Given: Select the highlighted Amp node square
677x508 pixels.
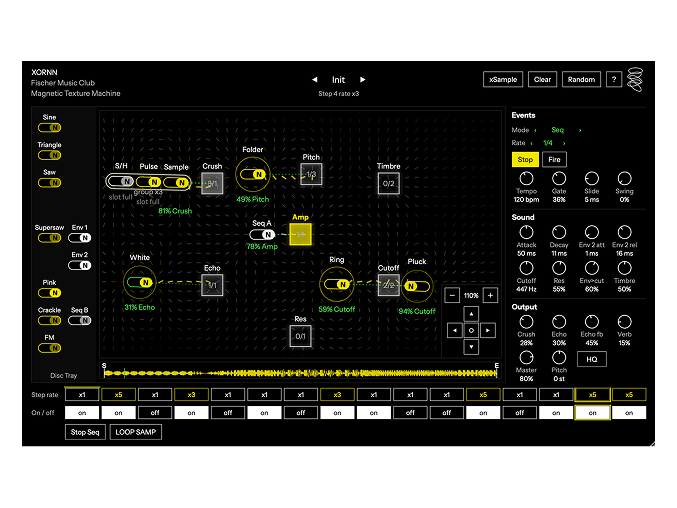Looking at the screenshot, I should (301, 234).
